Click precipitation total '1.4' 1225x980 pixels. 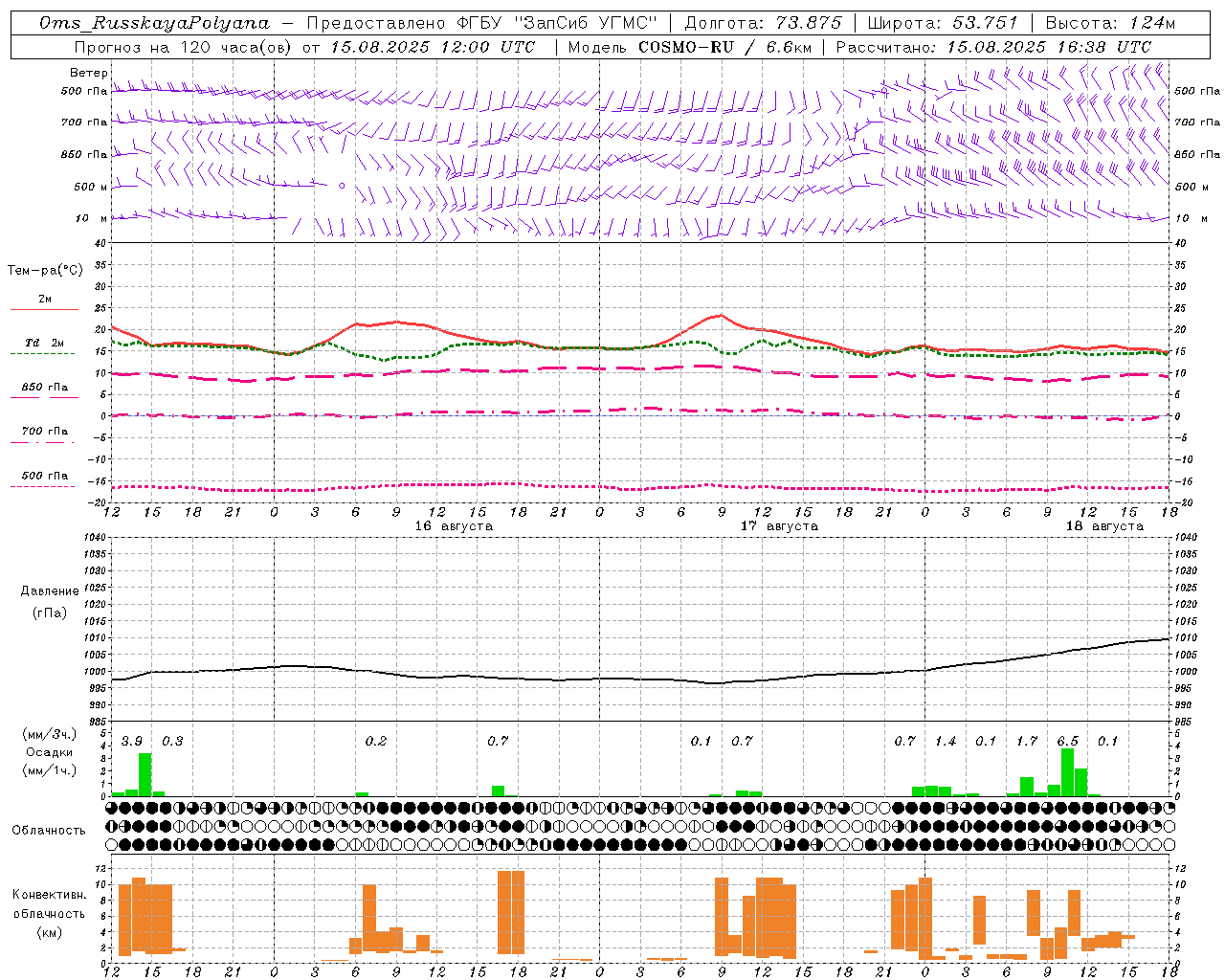click(x=946, y=742)
